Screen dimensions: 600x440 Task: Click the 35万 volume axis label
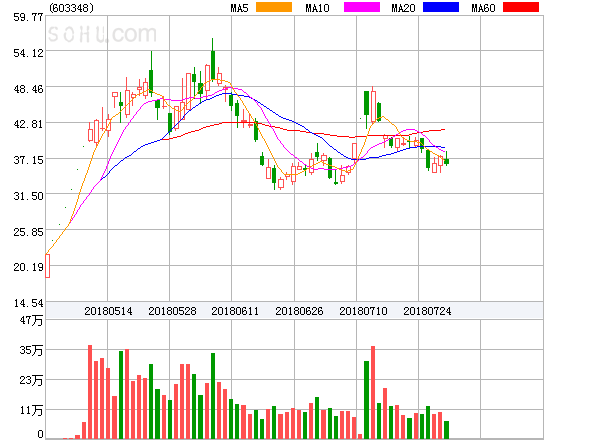point(31,350)
